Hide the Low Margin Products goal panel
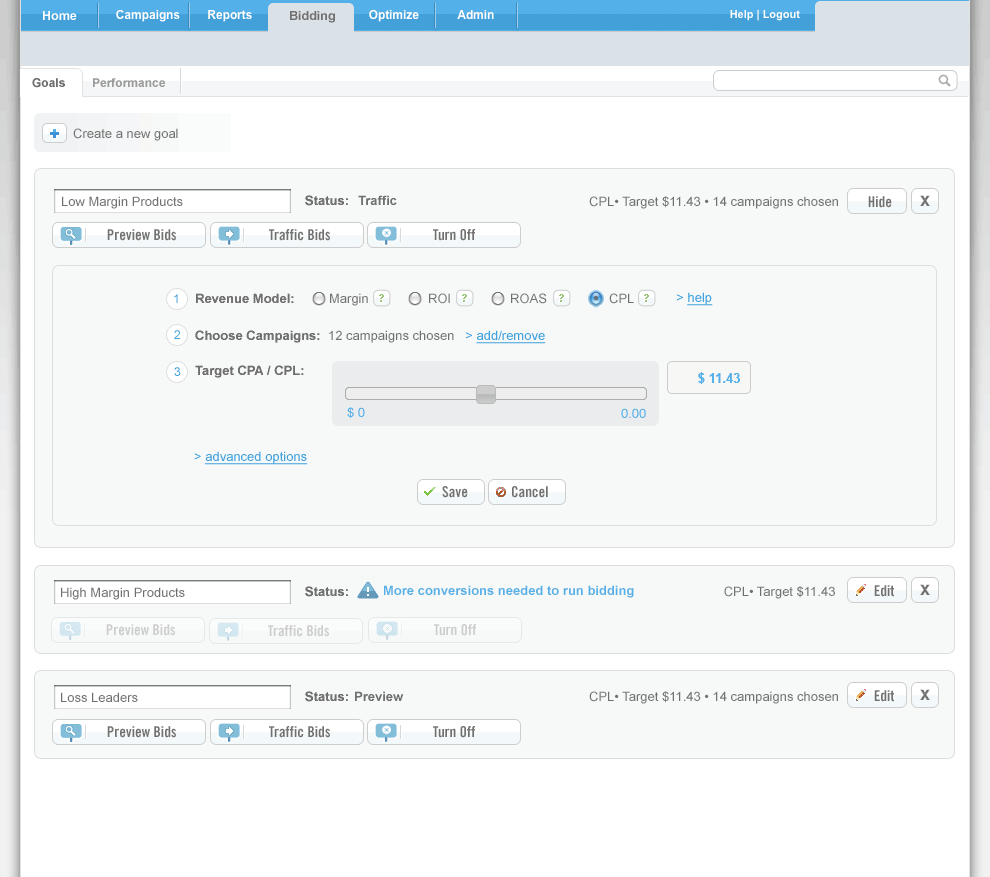 tap(877, 201)
